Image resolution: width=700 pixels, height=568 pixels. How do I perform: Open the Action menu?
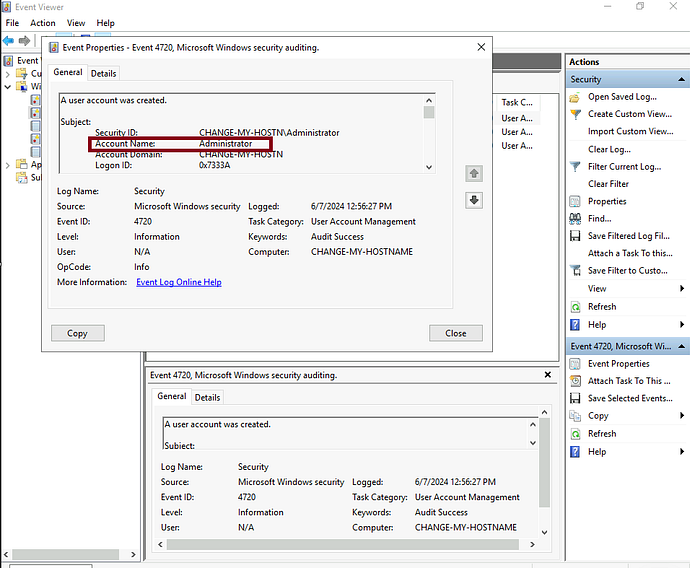tap(43, 23)
